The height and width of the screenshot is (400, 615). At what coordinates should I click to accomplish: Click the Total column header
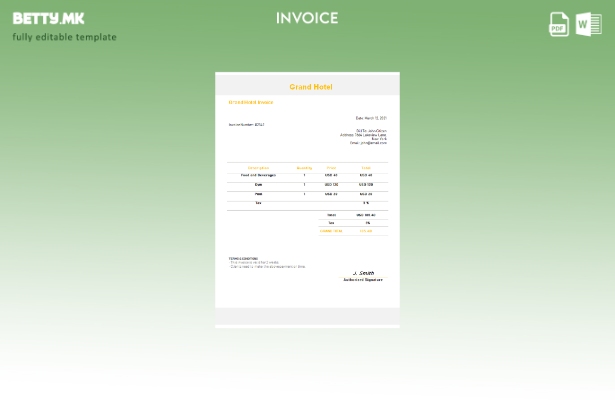point(365,168)
